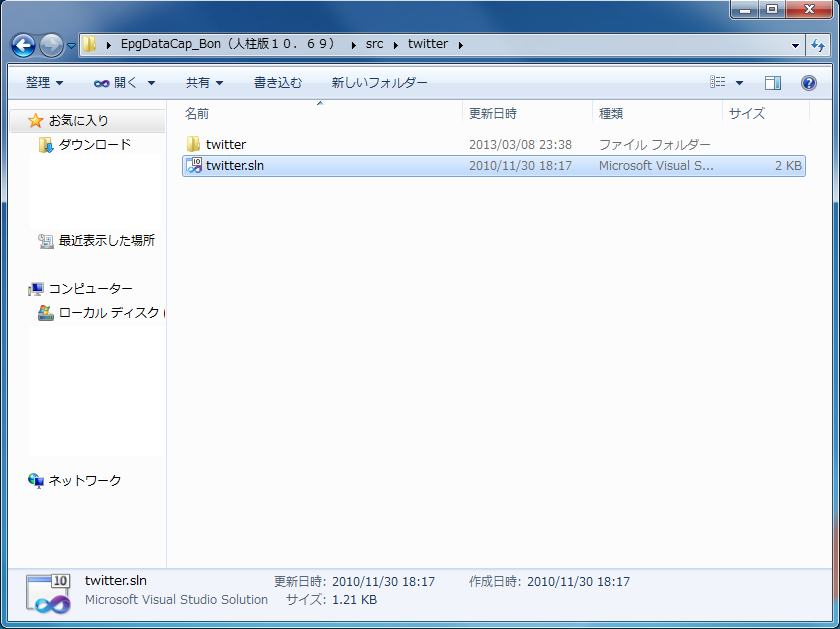Open ローカル ディスク in navigation pane
The width and height of the screenshot is (840, 629).
[x=111, y=313]
